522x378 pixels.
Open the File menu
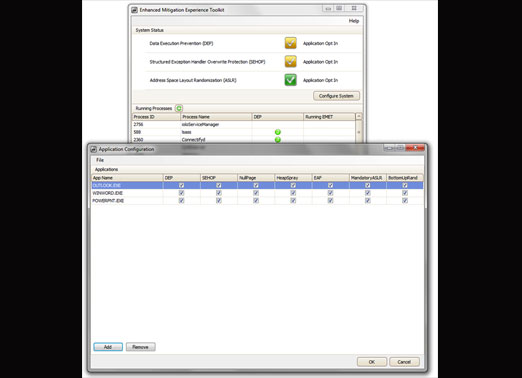point(100,160)
